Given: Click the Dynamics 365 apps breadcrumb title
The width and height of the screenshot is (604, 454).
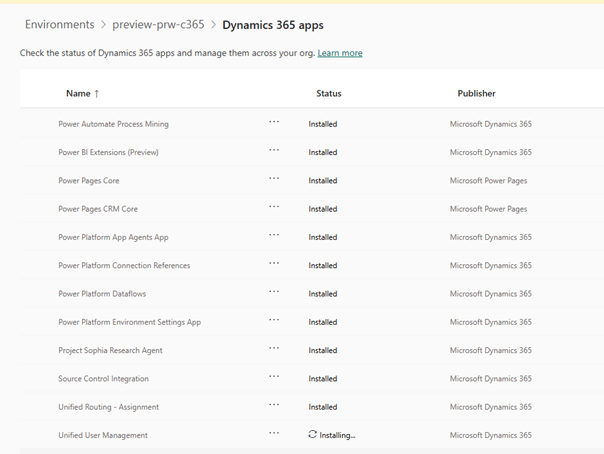Looking at the screenshot, I should pos(273,25).
